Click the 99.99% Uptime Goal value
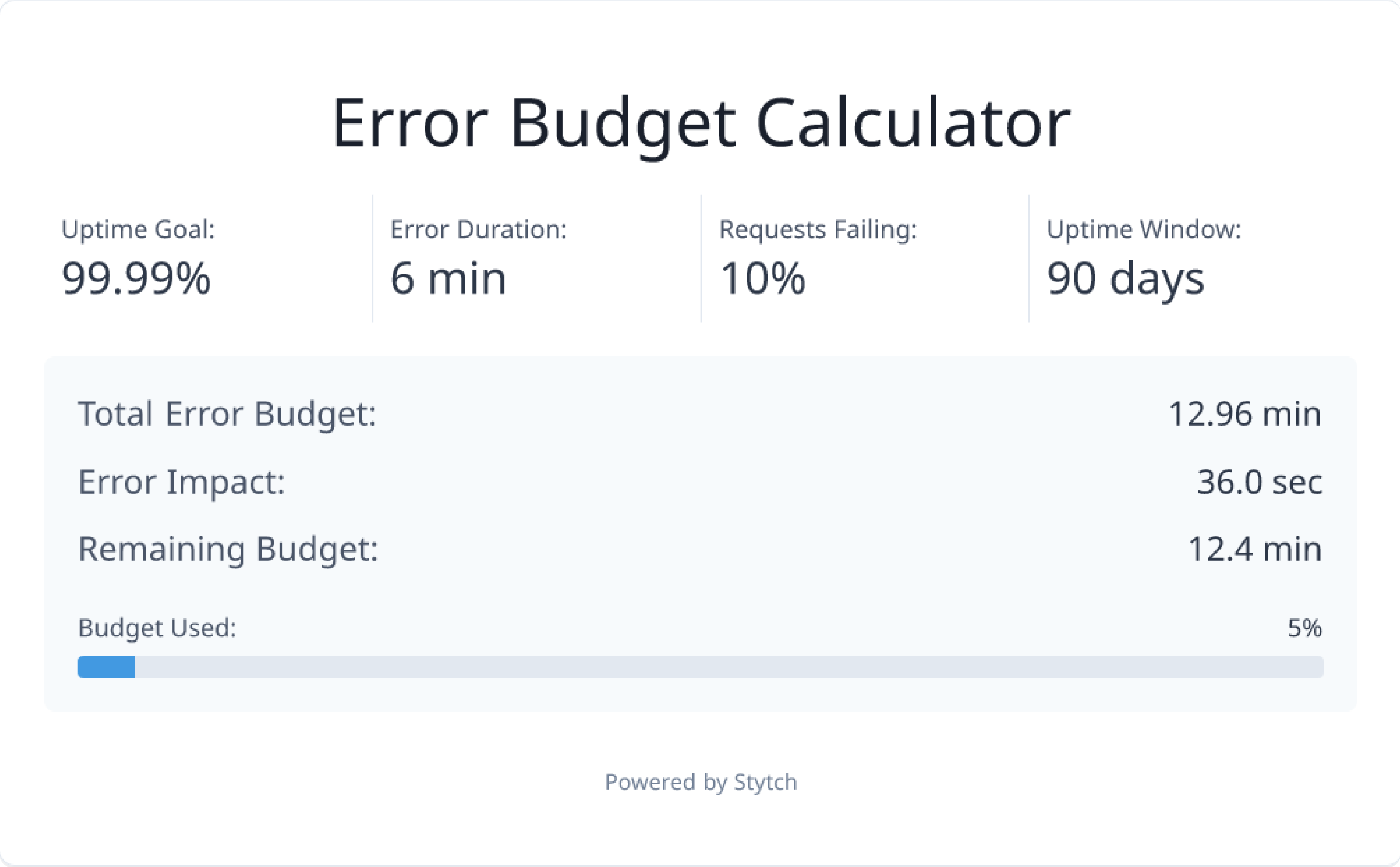Image resolution: width=1400 pixels, height=867 pixels. 136,281
